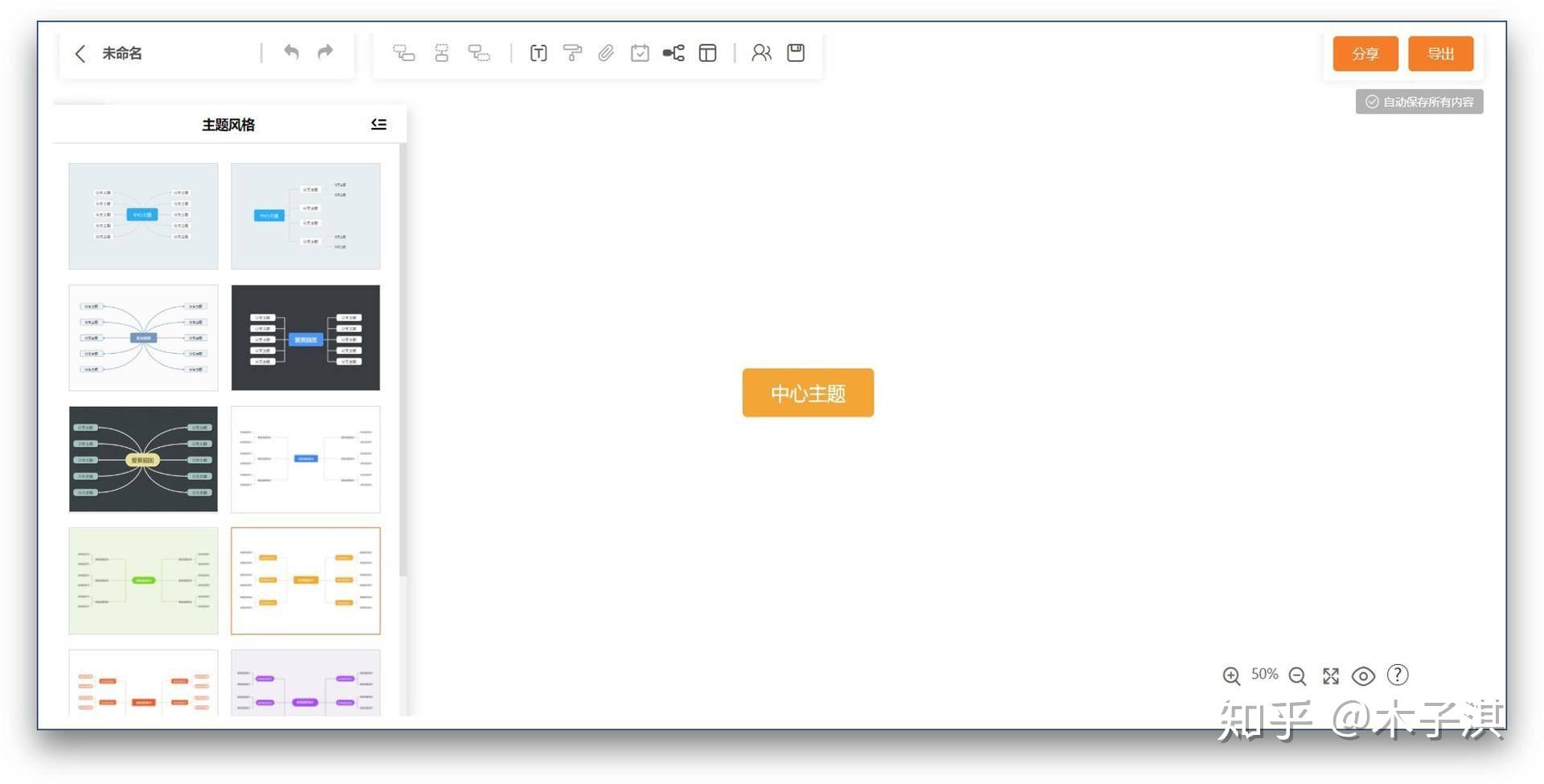Choose the light blue right-tree theme
1544x784 pixels.
coord(306,216)
